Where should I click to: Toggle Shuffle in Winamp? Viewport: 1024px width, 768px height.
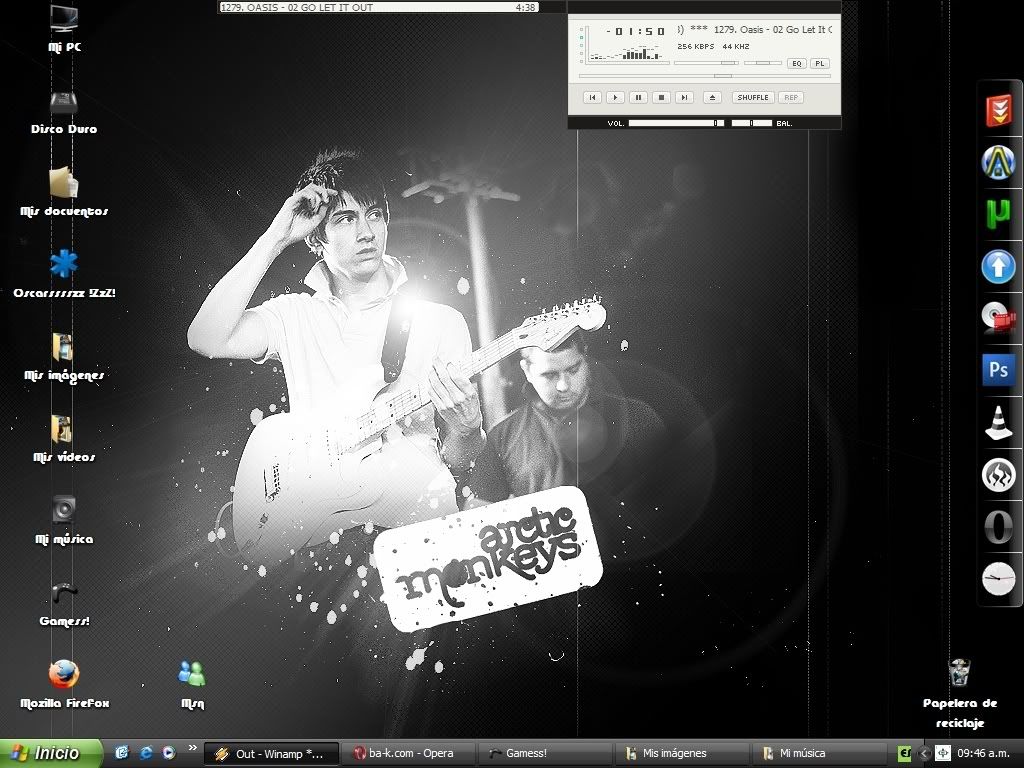pos(752,97)
